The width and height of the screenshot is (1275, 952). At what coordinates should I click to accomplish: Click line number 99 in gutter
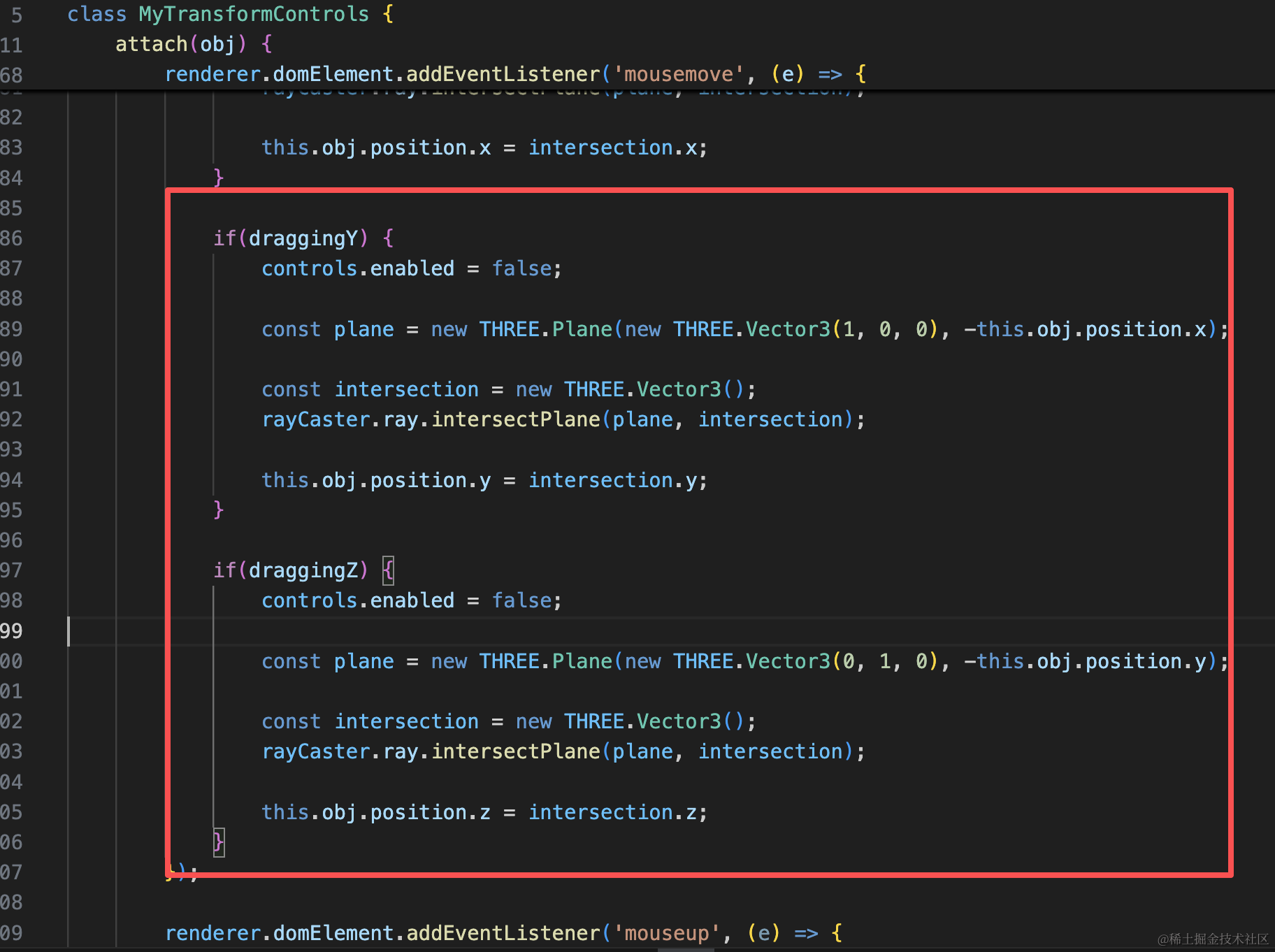click(x=11, y=631)
